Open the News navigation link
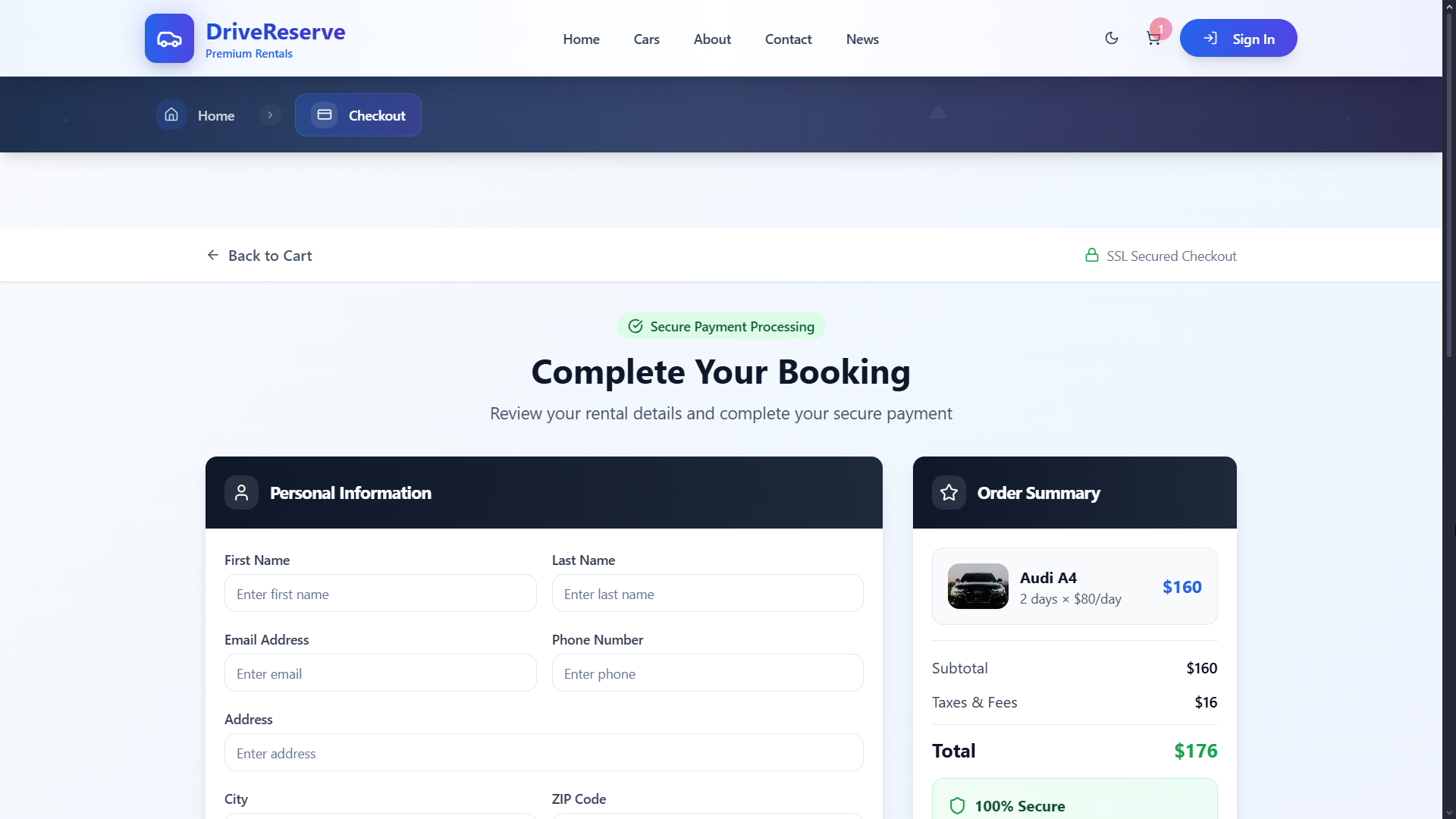Image resolution: width=1456 pixels, height=819 pixels. coord(862,39)
